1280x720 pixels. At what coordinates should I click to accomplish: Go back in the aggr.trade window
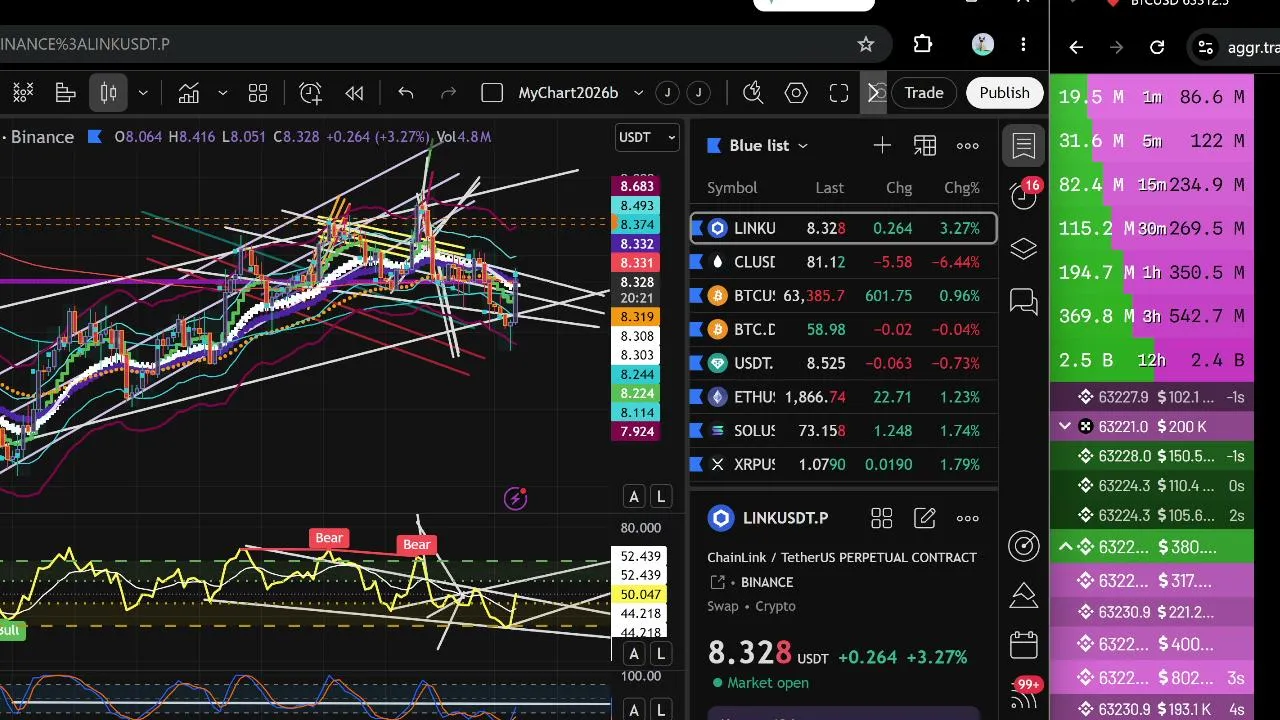click(1076, 47)
